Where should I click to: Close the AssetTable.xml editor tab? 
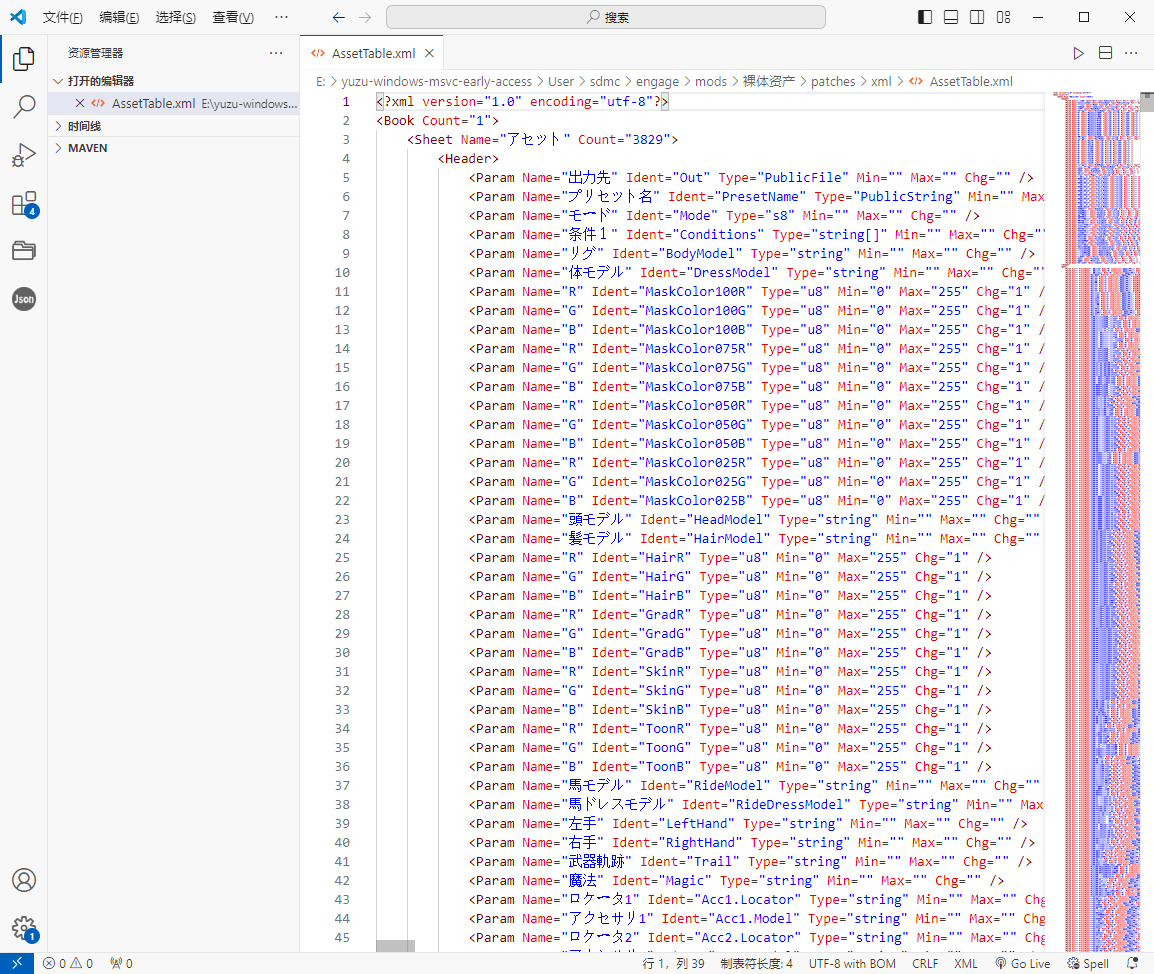(429, 53)
